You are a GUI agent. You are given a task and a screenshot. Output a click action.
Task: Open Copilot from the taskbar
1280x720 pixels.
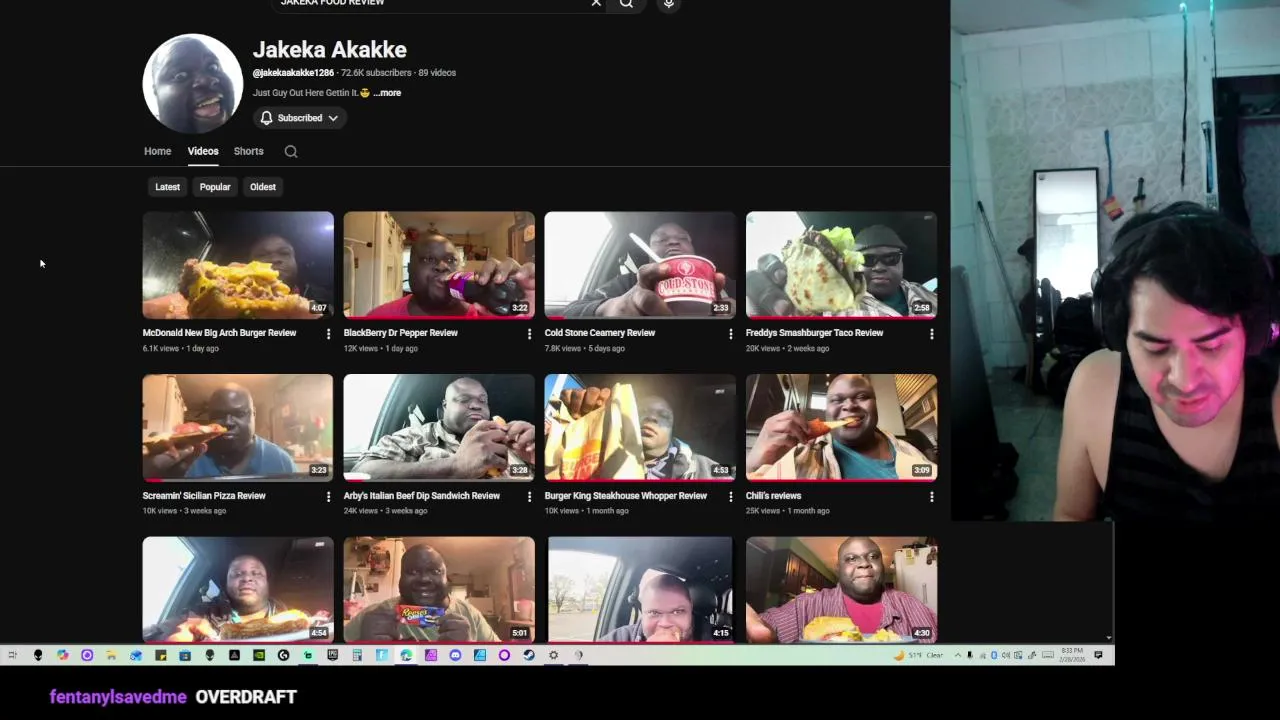pyautogui.click(x=62, y=655)
